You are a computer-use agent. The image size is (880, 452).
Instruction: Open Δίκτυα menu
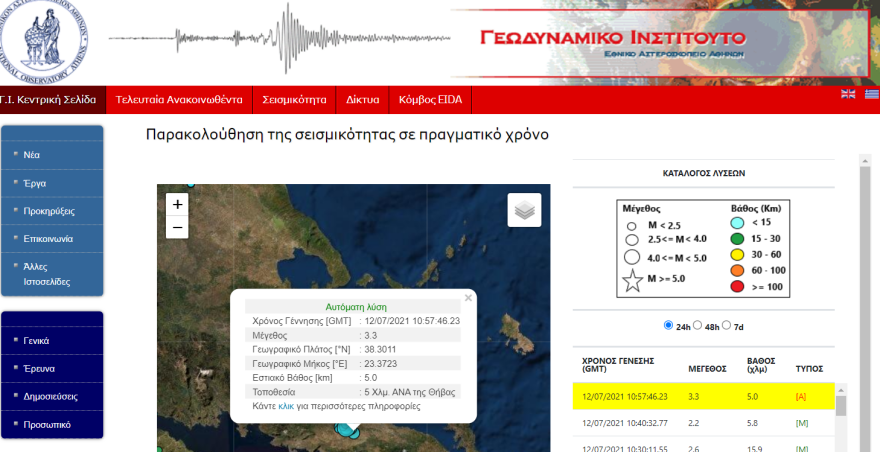[363, 100]
